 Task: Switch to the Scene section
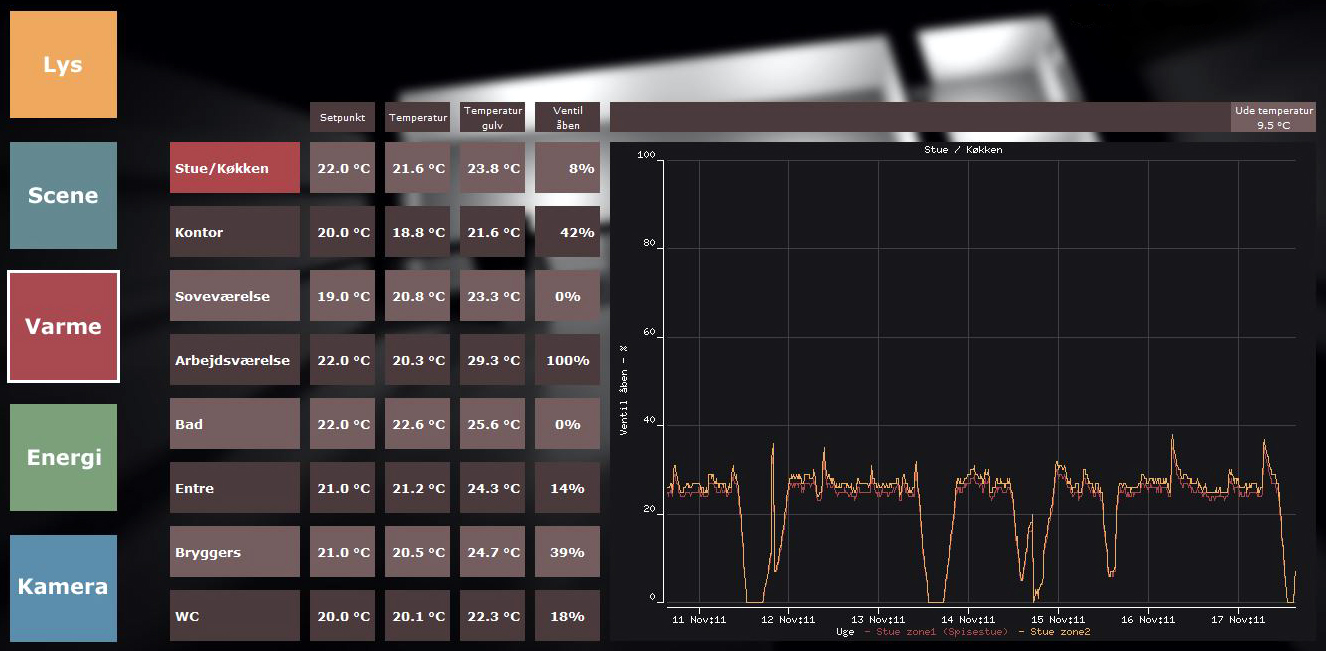point(63,195)
